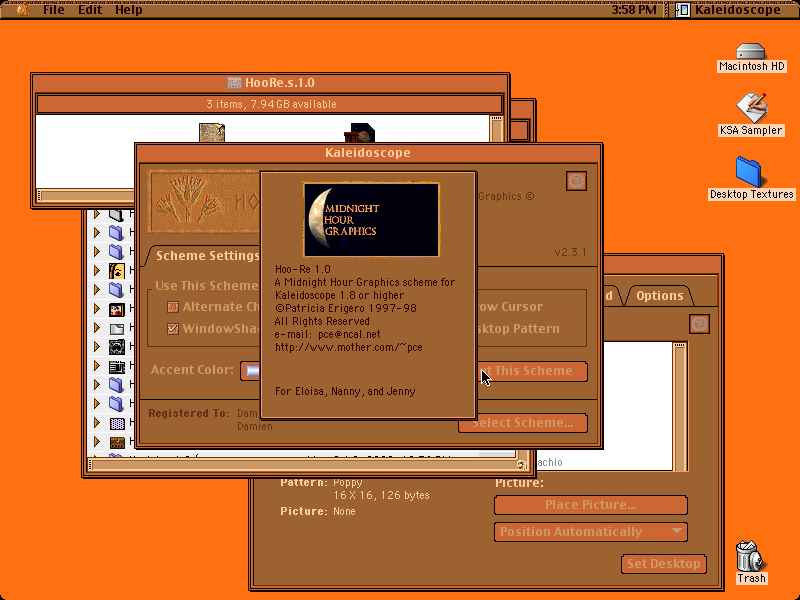This screenshot has height=600, width=800.
Task: Click the "e-mail: pce@ncal.net" line
Action: coord(328,334)
